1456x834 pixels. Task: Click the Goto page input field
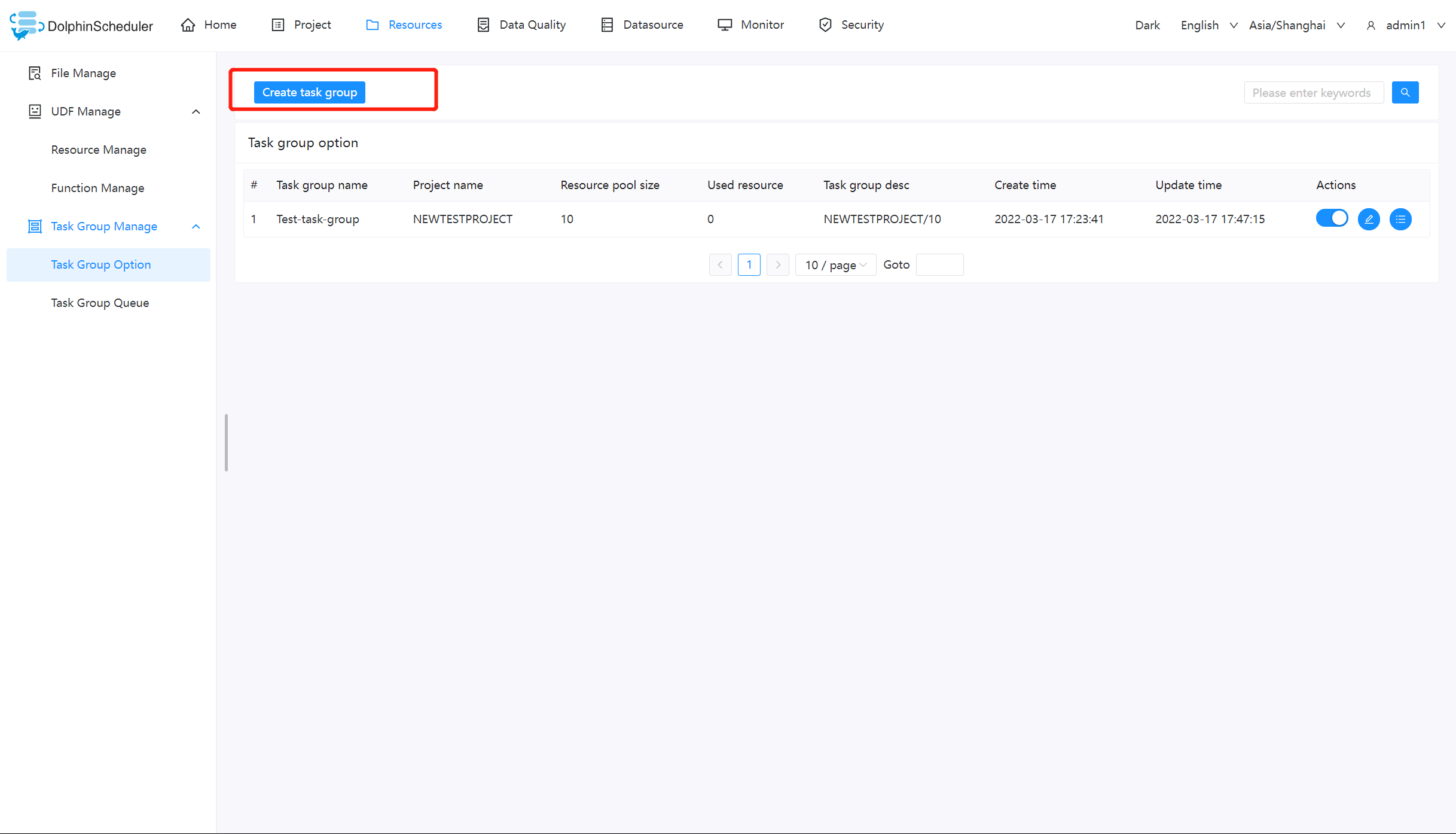(x=939, y=264)
